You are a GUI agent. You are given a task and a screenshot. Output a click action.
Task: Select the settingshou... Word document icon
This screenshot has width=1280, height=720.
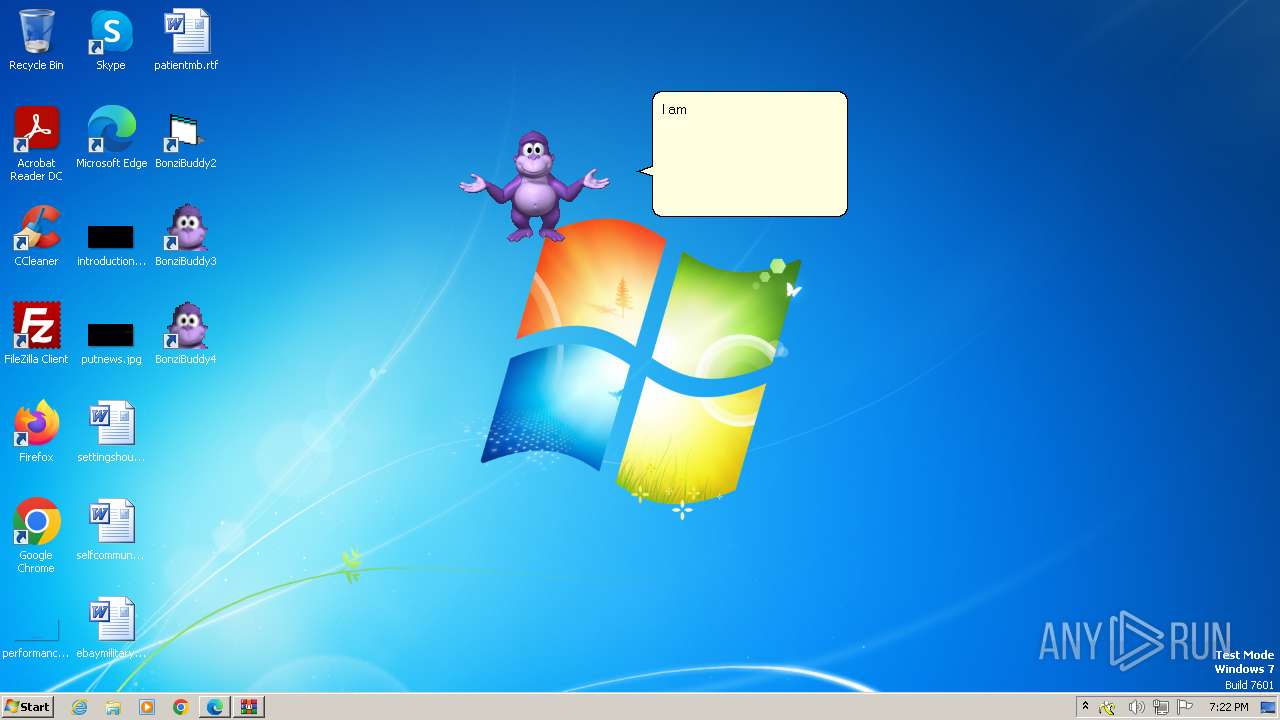tap(111, 432)
